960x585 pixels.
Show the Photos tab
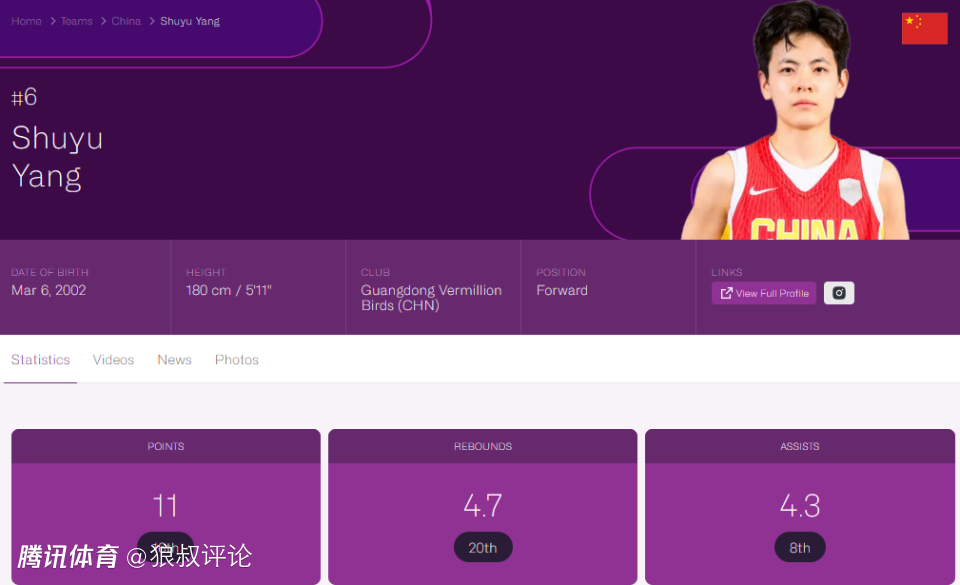click(237, 360)
